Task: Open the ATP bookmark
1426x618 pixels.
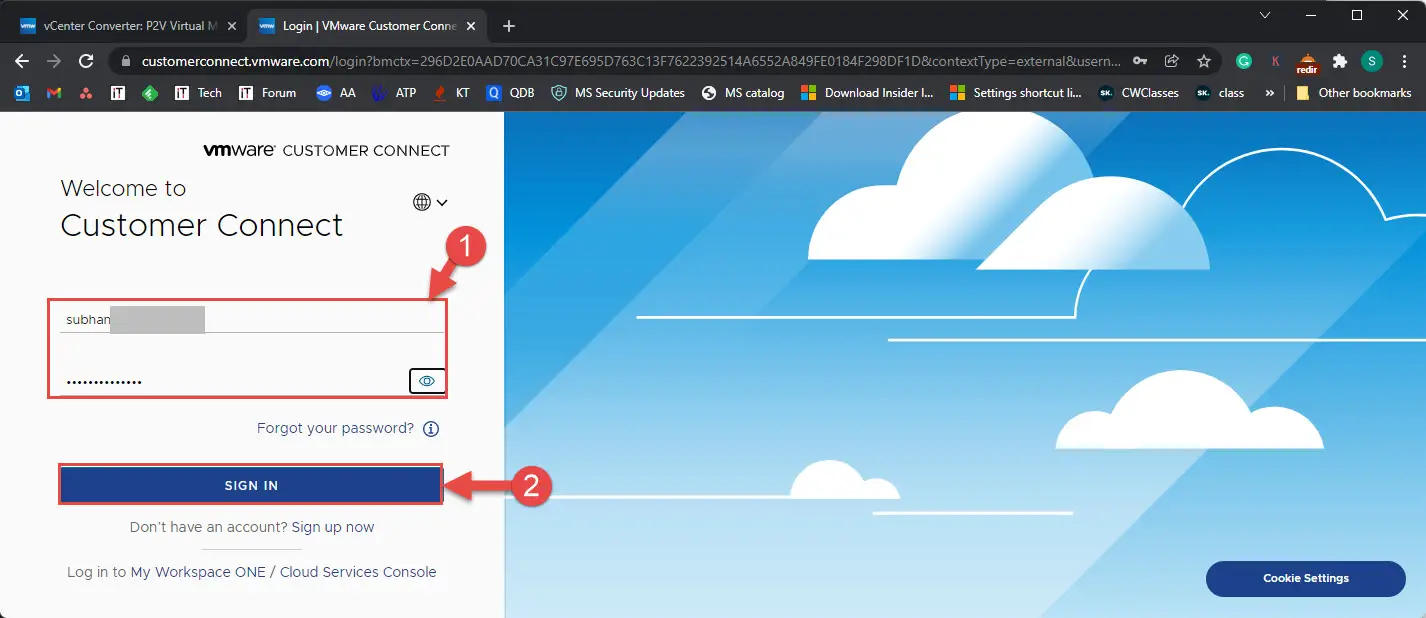Action: [x=393, y=93]
